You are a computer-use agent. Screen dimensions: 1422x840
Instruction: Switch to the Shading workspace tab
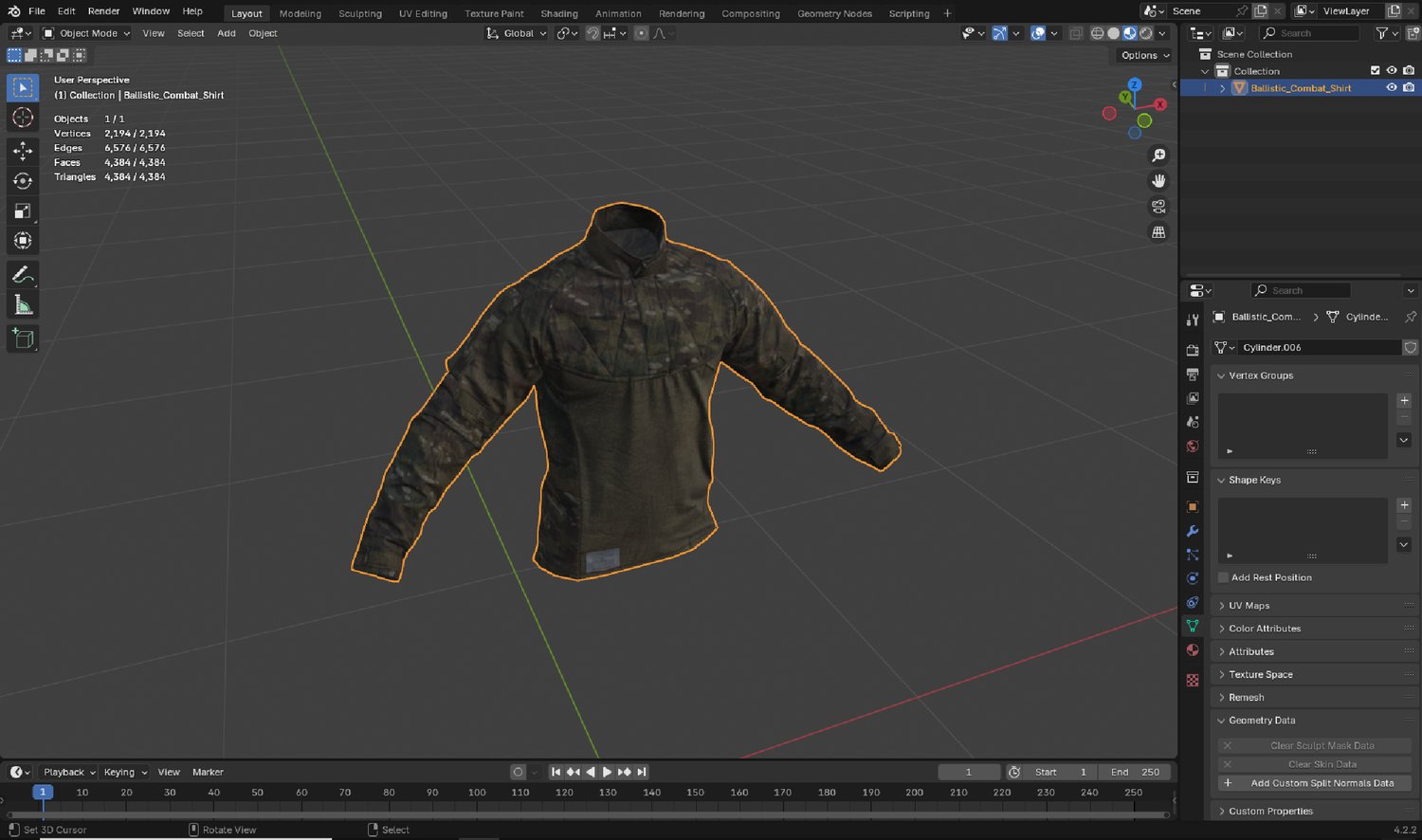pos(558,13)
